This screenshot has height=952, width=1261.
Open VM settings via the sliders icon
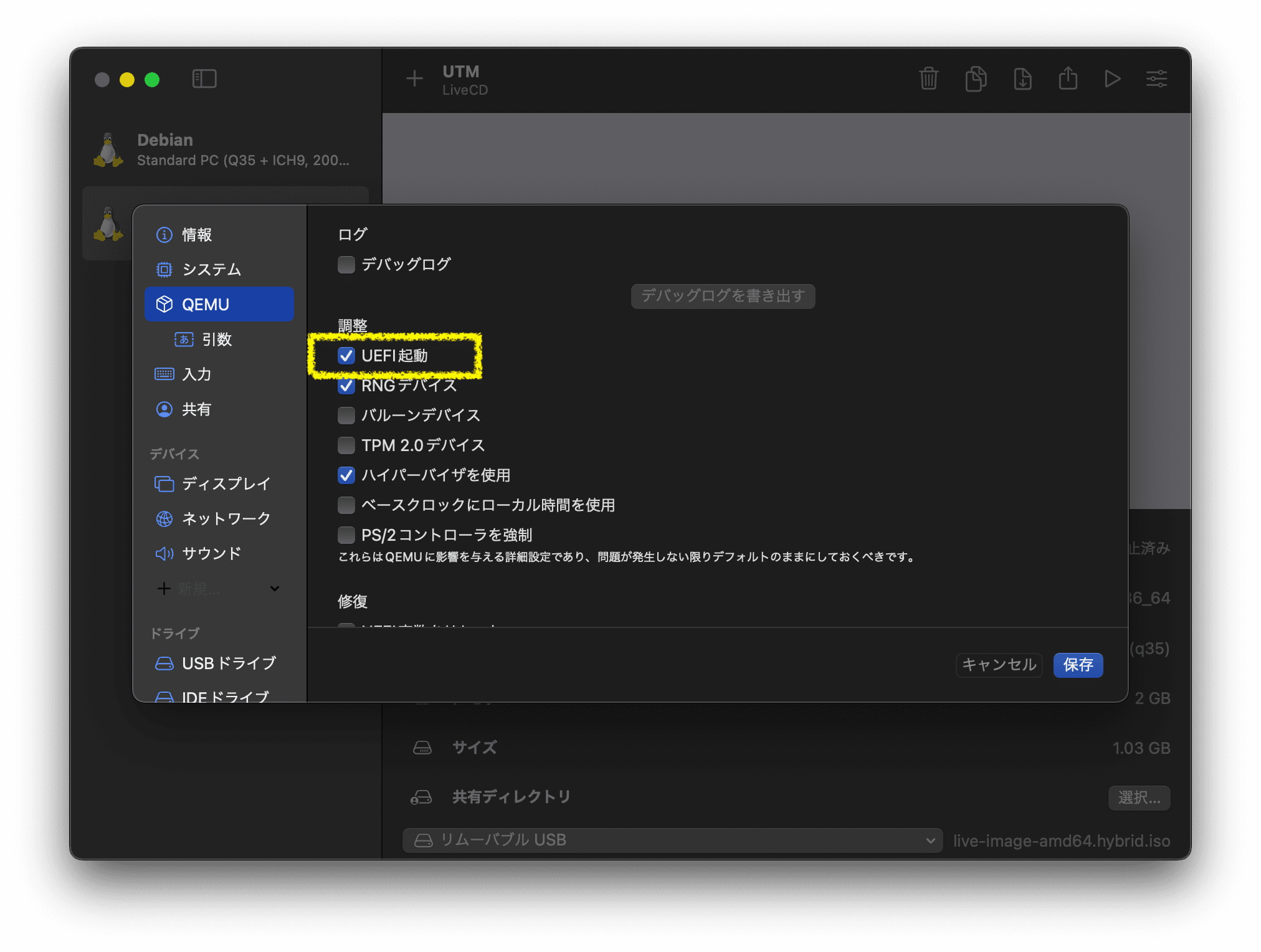(1157, 79)
